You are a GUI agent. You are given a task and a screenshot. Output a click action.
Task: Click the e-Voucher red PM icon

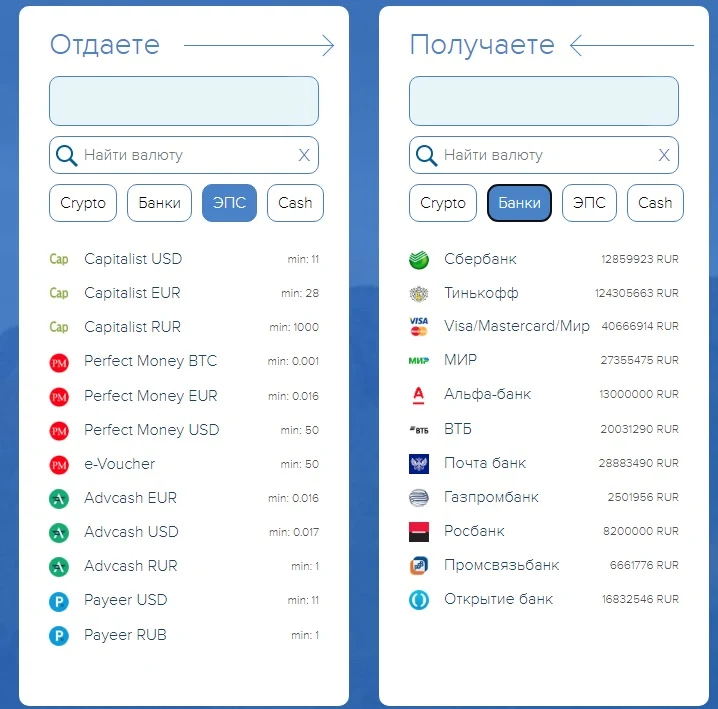point(59,465)
